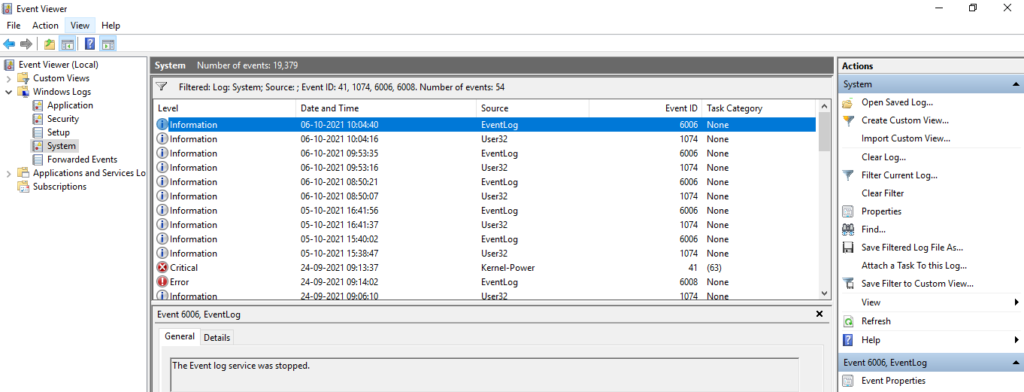
Task: Open the Action menu
Action: point(46,25)
